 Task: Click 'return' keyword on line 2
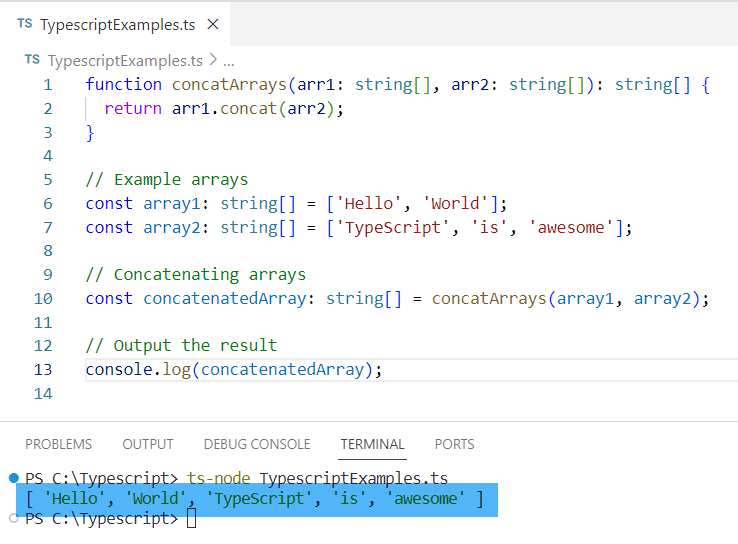click(133, 109)
